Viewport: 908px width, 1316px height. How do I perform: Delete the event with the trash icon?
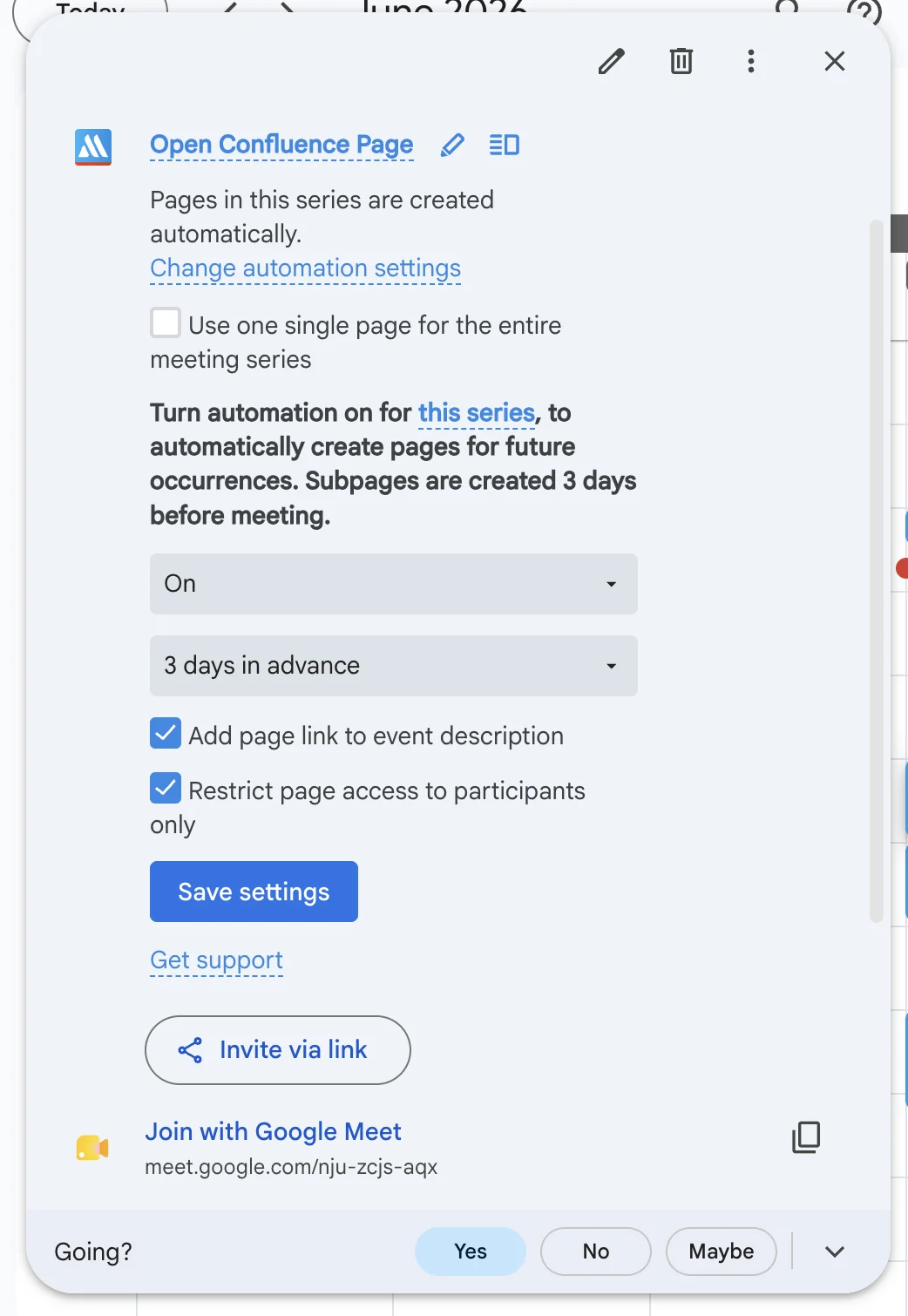(681, 61)
